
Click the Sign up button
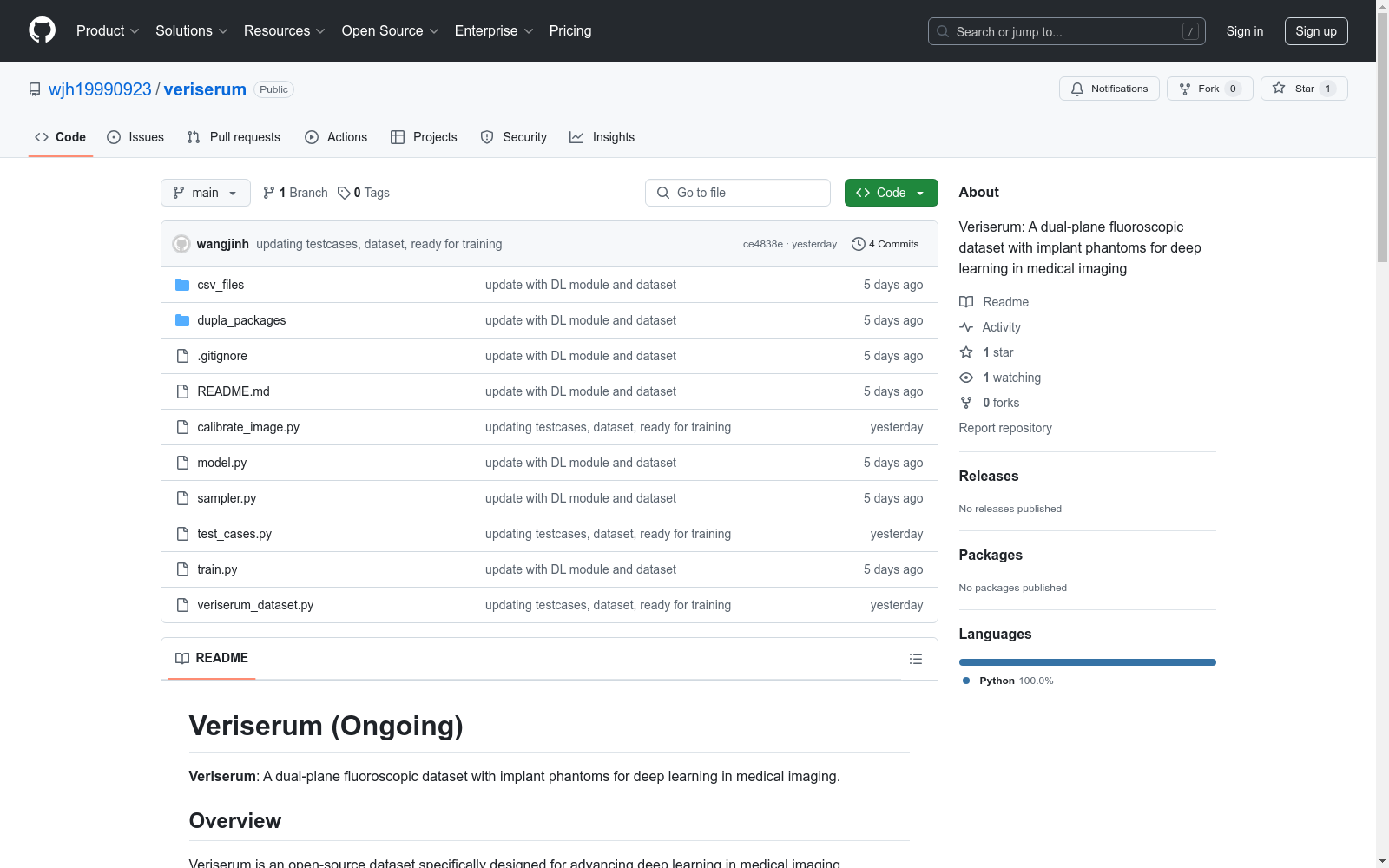(1316, 31)
